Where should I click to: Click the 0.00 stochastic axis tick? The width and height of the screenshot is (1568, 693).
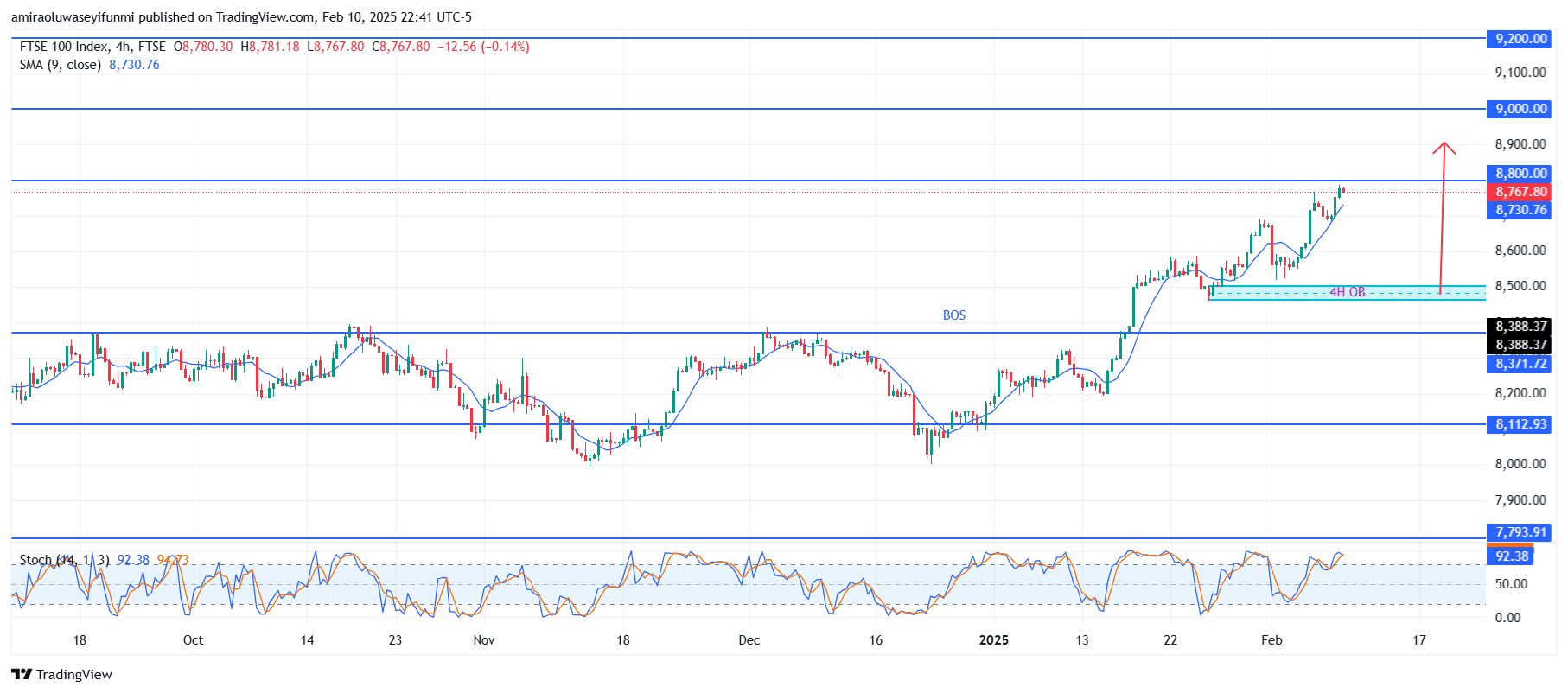pyautogui.click(x=1507, y=618)
